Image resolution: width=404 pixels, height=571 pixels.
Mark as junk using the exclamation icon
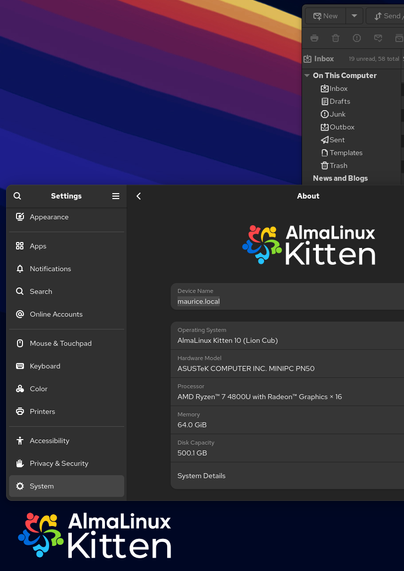pos(357,38)
